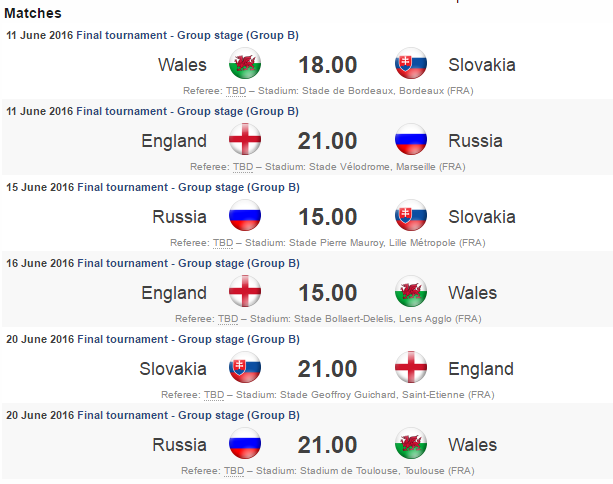613x484 pixels.
Task: Click England team name in England vs Wales
Action: pos(174,293)
